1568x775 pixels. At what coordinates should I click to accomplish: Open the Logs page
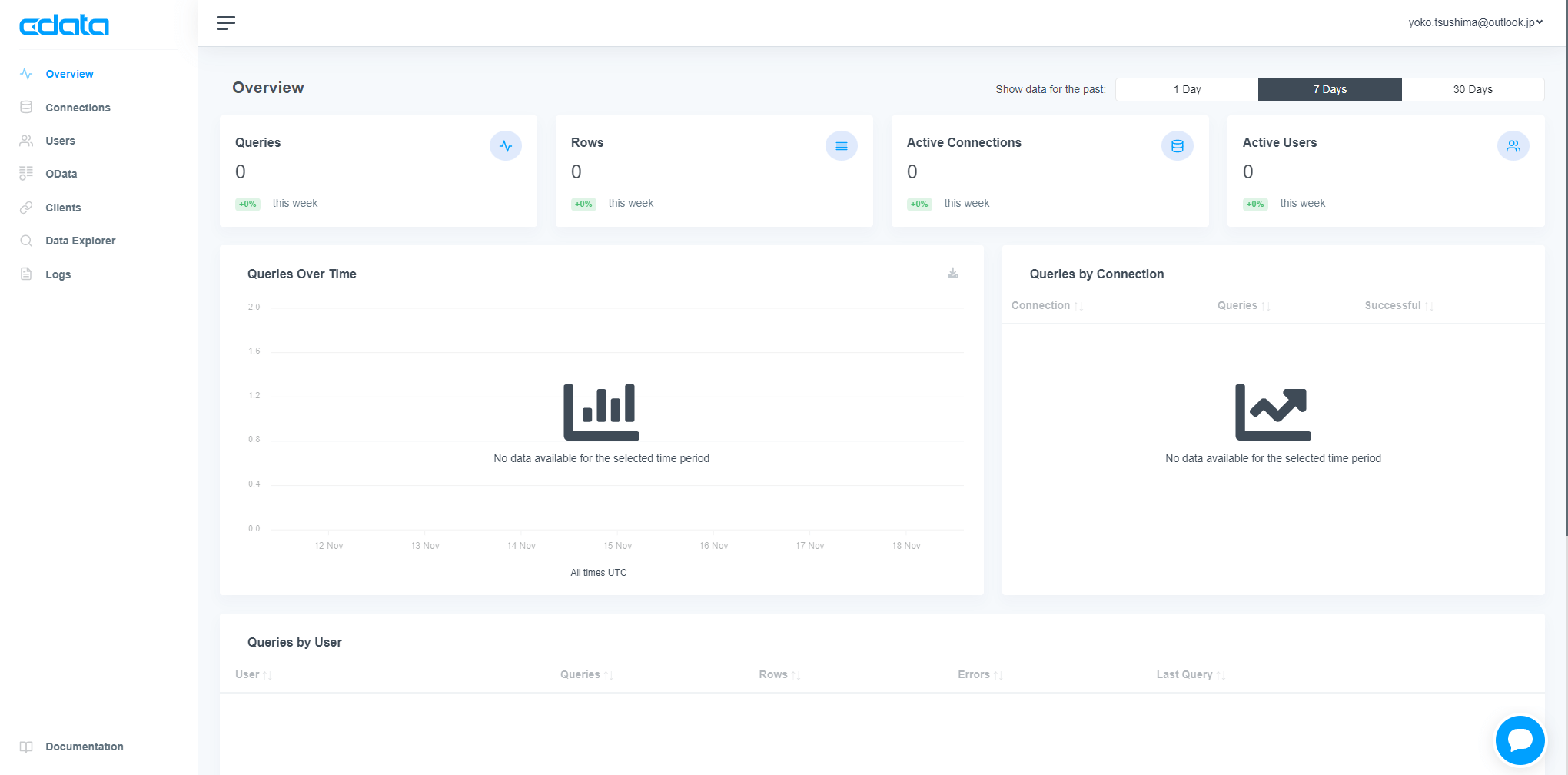(x=58, y=274)
